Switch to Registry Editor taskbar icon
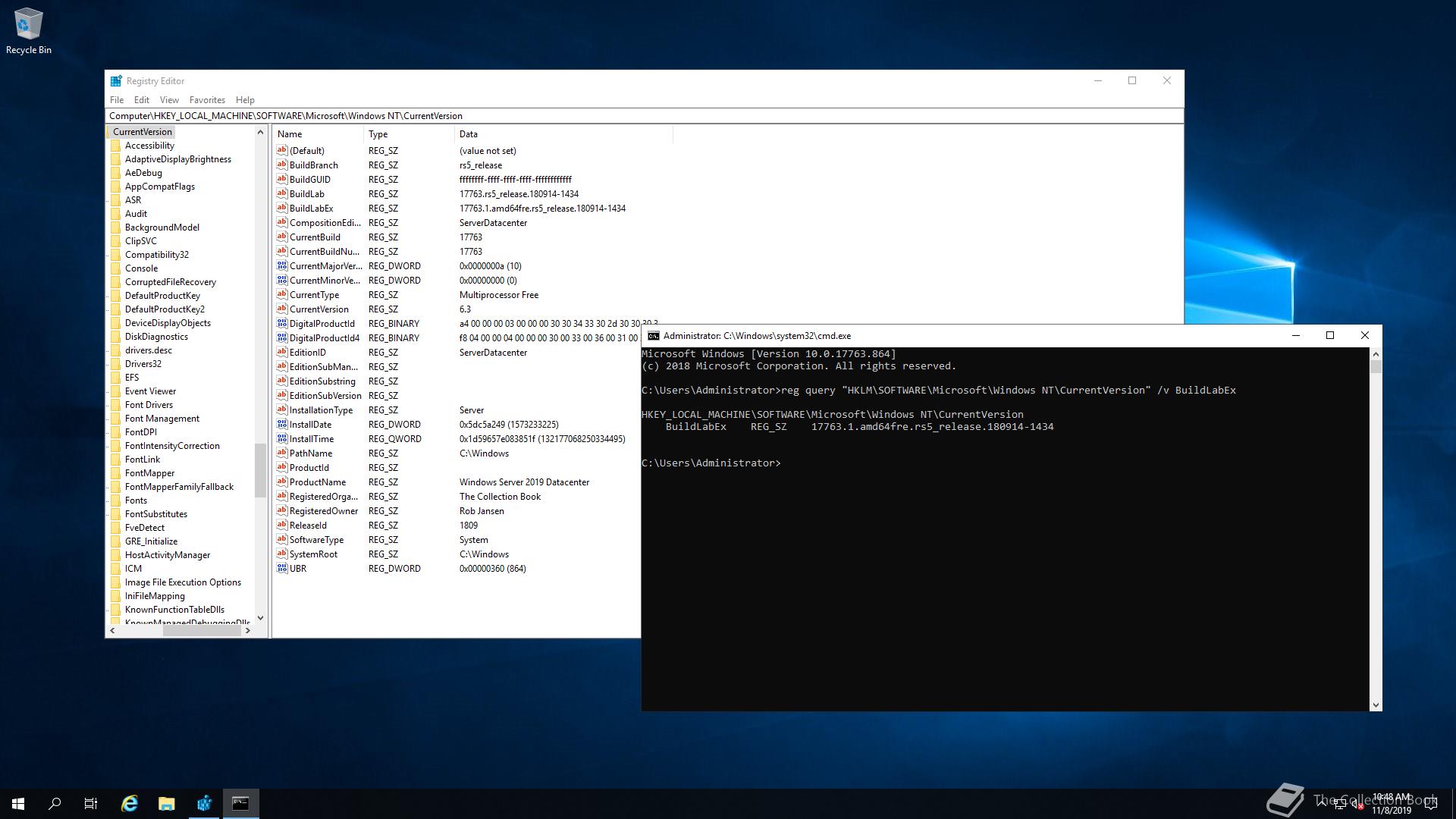Screen dimensions: 1456x819 coord(204,804)
